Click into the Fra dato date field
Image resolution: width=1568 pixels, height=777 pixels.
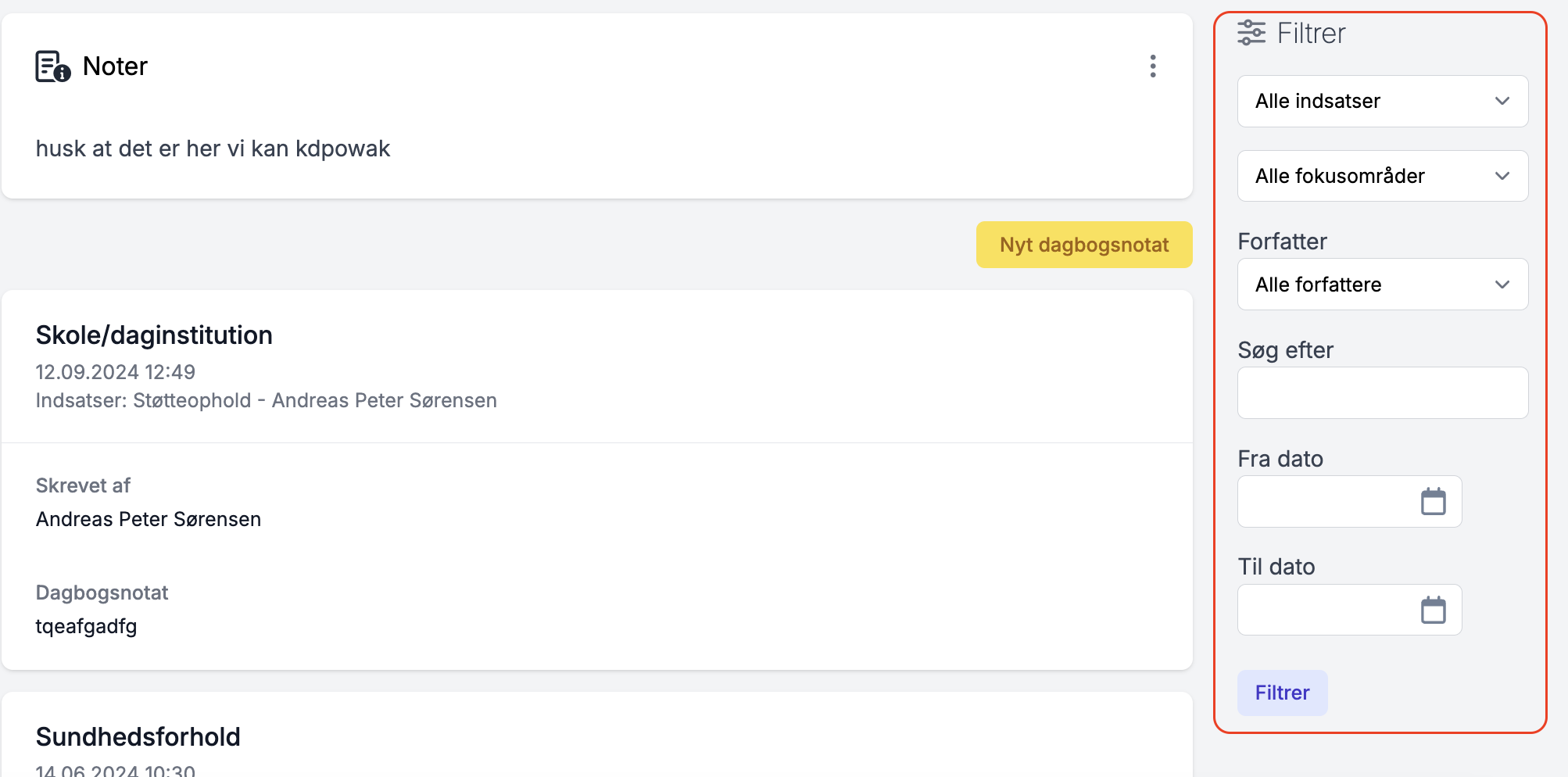pos(1325,502)
